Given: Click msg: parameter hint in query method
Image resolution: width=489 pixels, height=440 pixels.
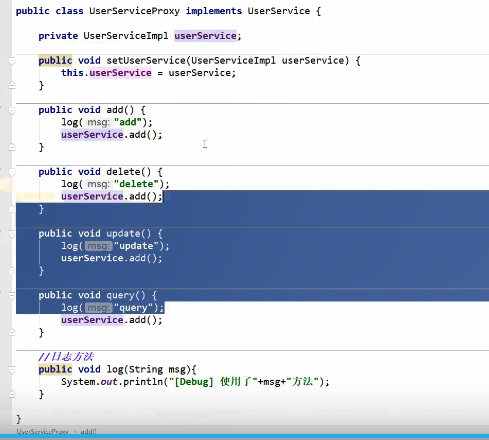Looking at the screenshot, I should pyautogui.click(x=98, y=308).
